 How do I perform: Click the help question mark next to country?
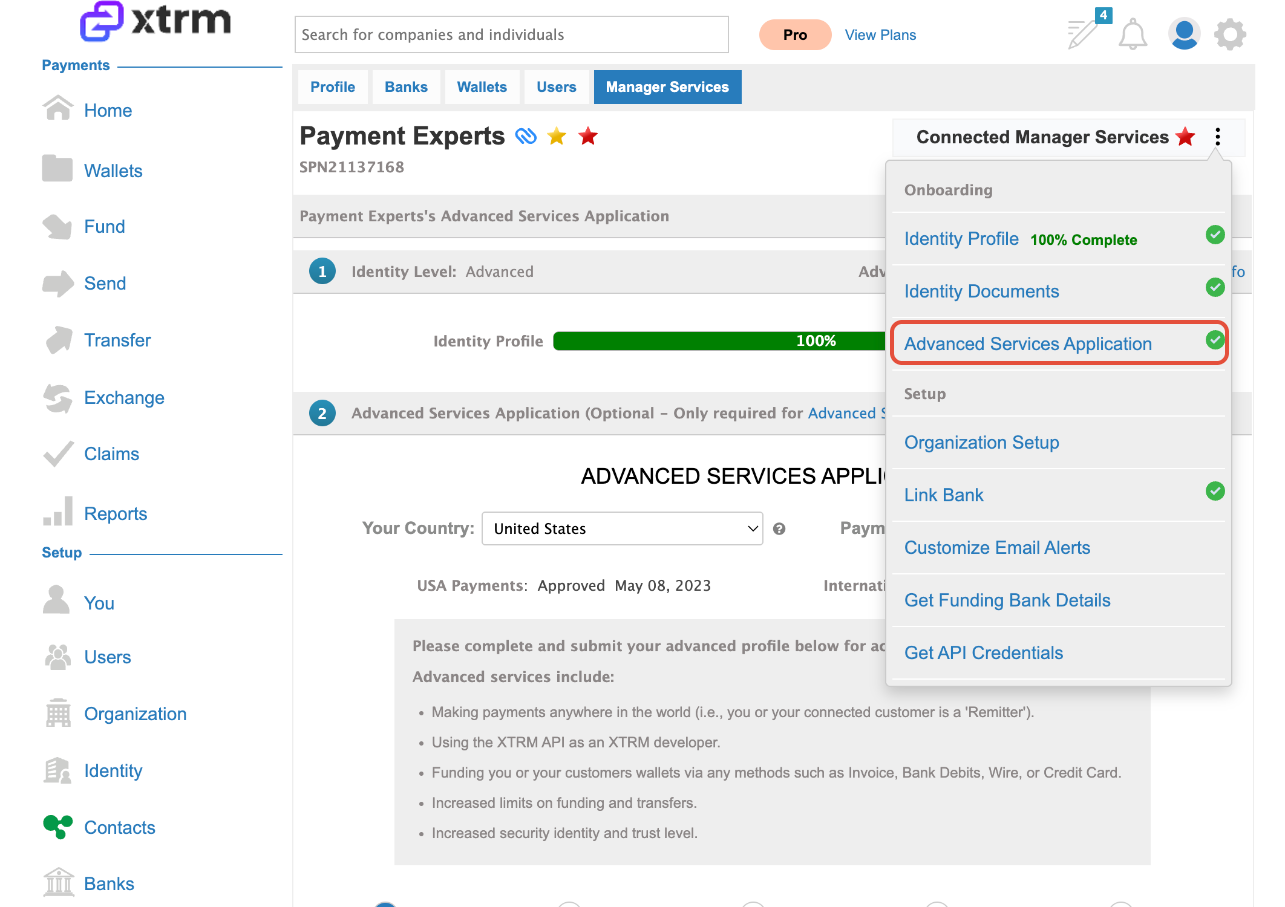[x=779, y=529]
